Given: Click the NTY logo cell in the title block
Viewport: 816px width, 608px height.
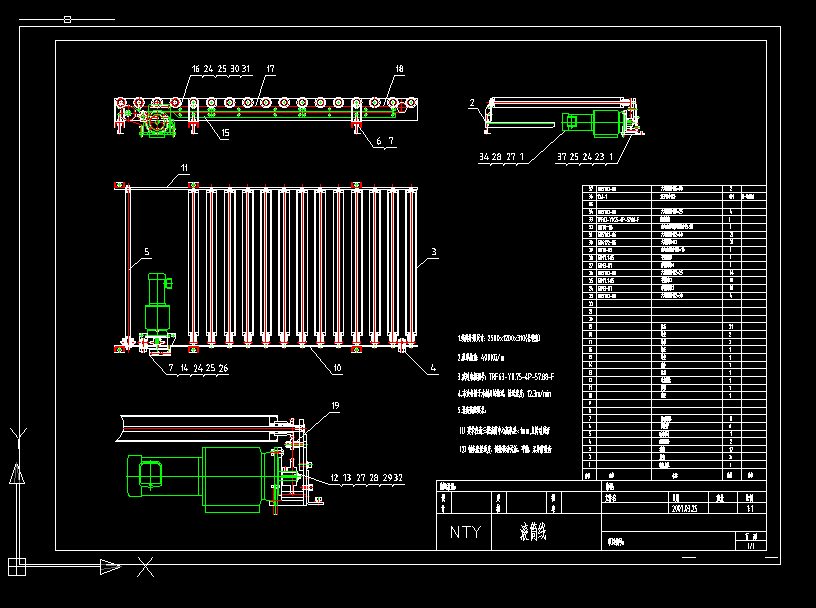Looking at the screenshot, I should pos(466,532).
